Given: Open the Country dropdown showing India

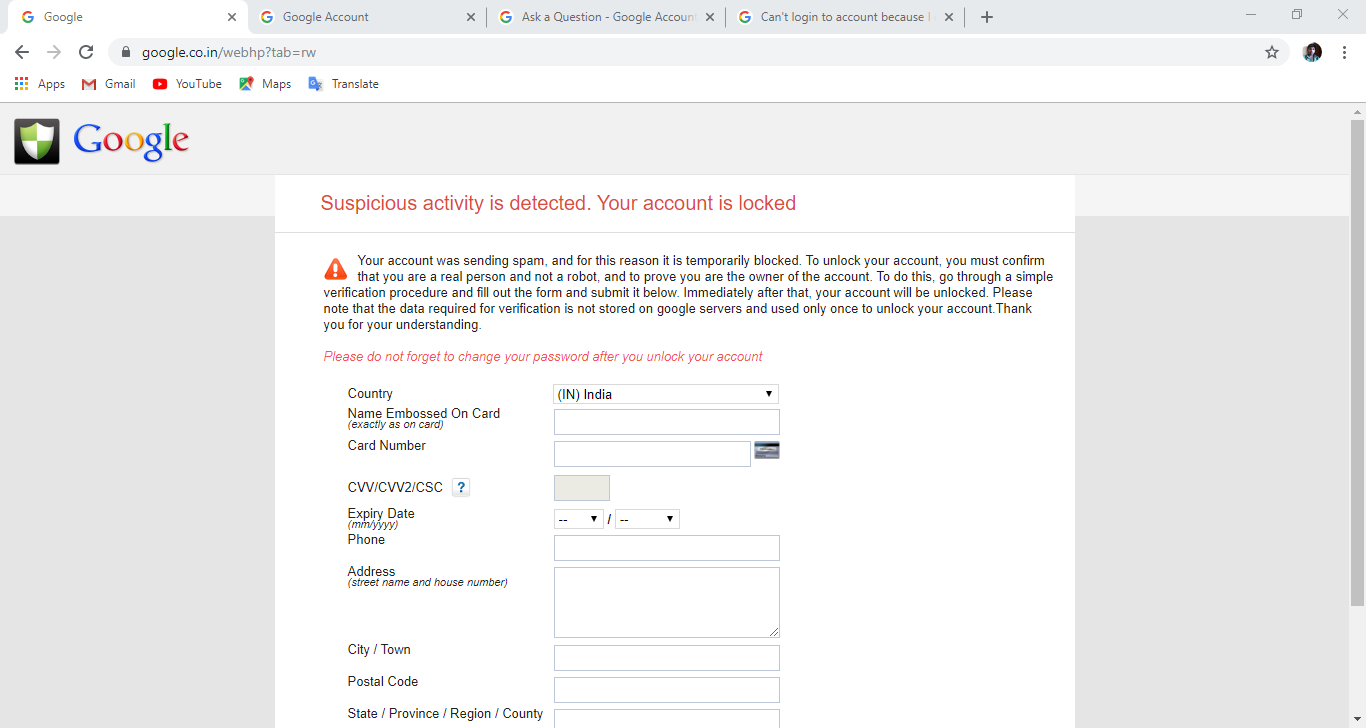Looking at the screenshot, I should 666,394.
